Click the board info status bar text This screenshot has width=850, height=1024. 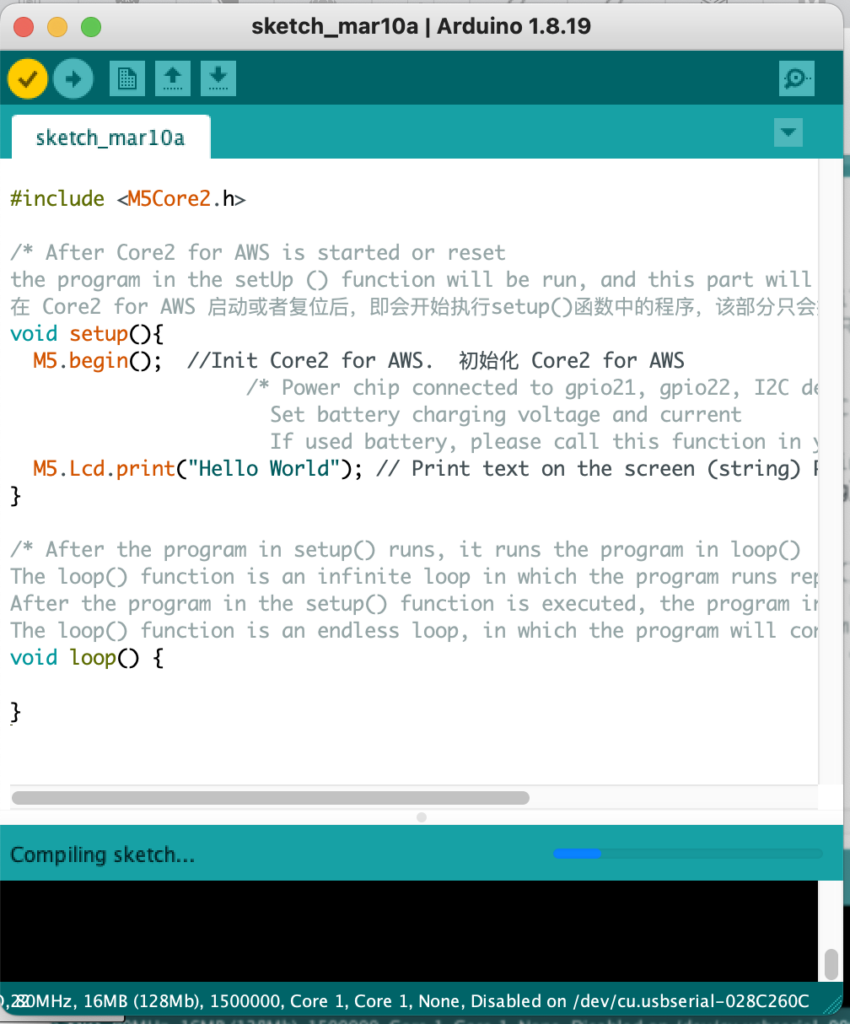(405, 1002)
